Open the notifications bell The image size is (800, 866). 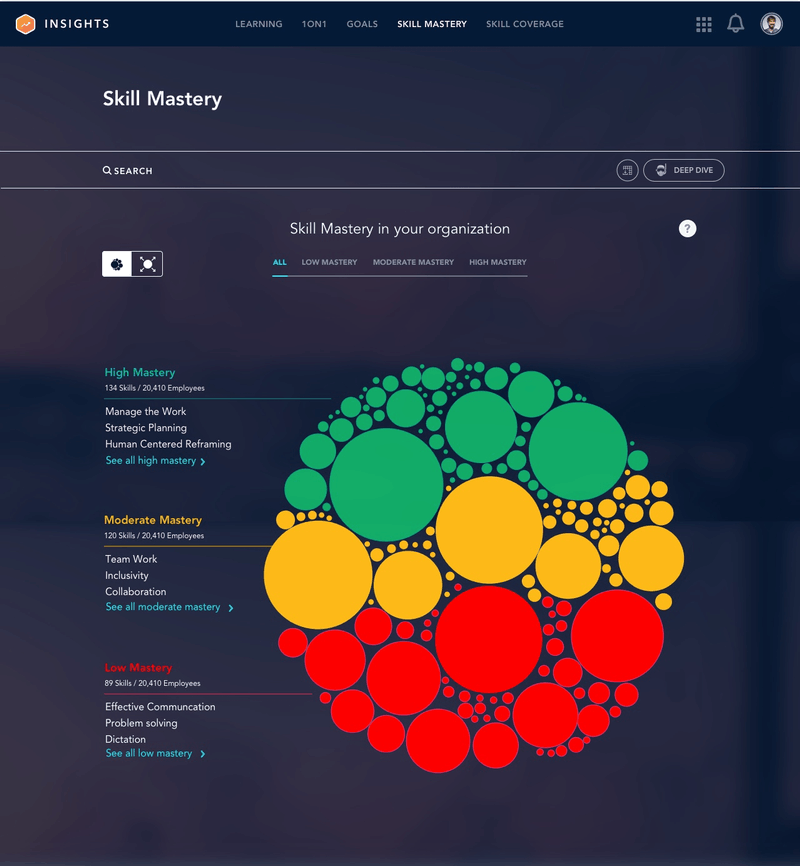coord(735,24)
